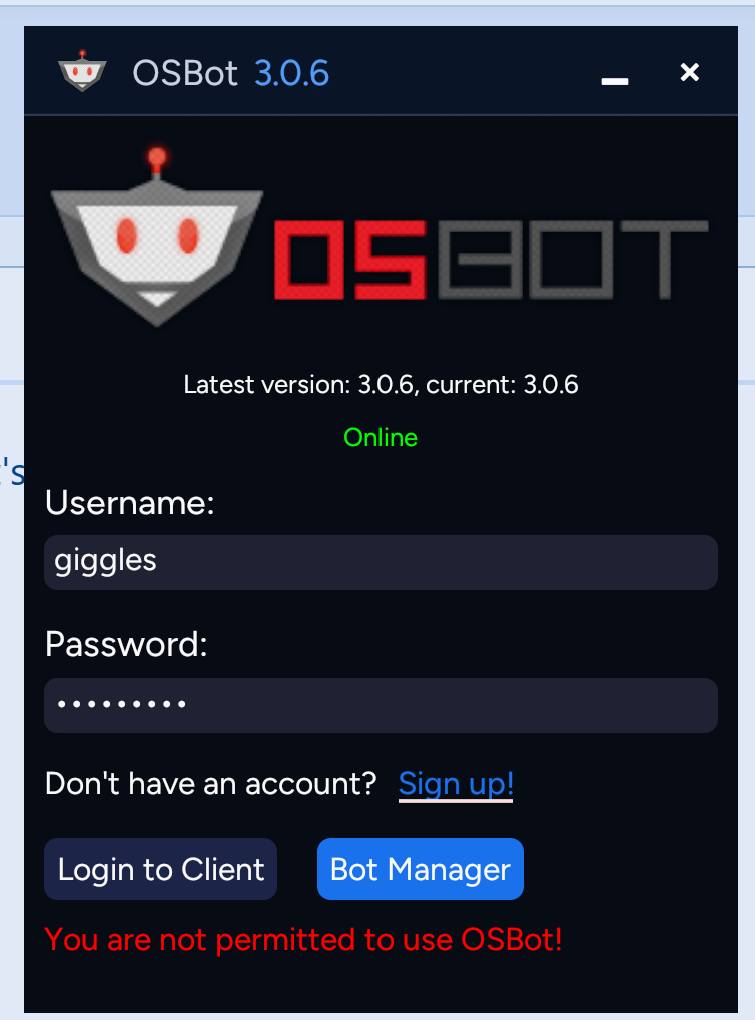Click the Username: label
The width and height of the screenshot is (755, 1020).
coord(129,503)
